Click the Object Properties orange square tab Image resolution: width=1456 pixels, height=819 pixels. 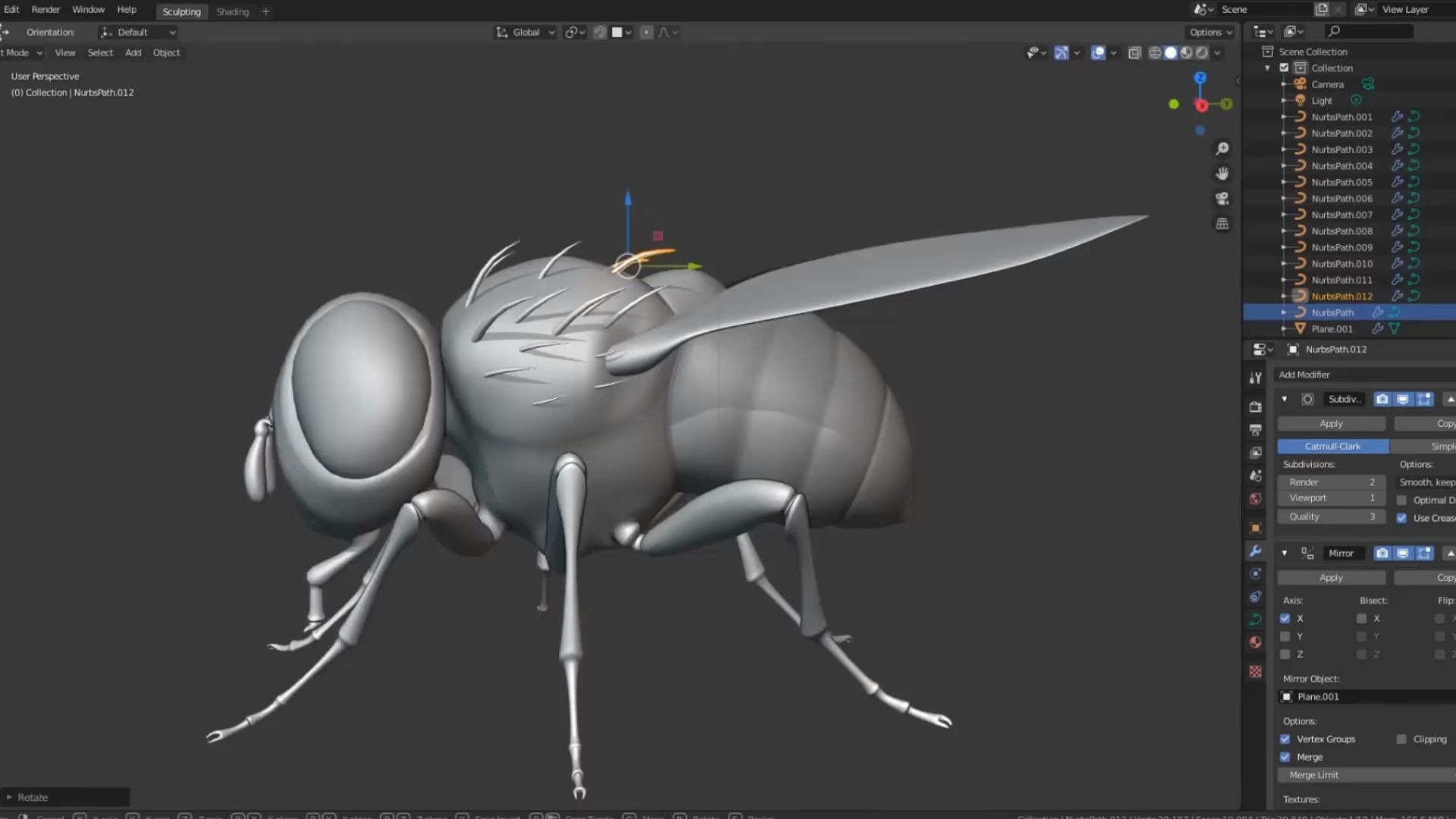pos(1256,527)
